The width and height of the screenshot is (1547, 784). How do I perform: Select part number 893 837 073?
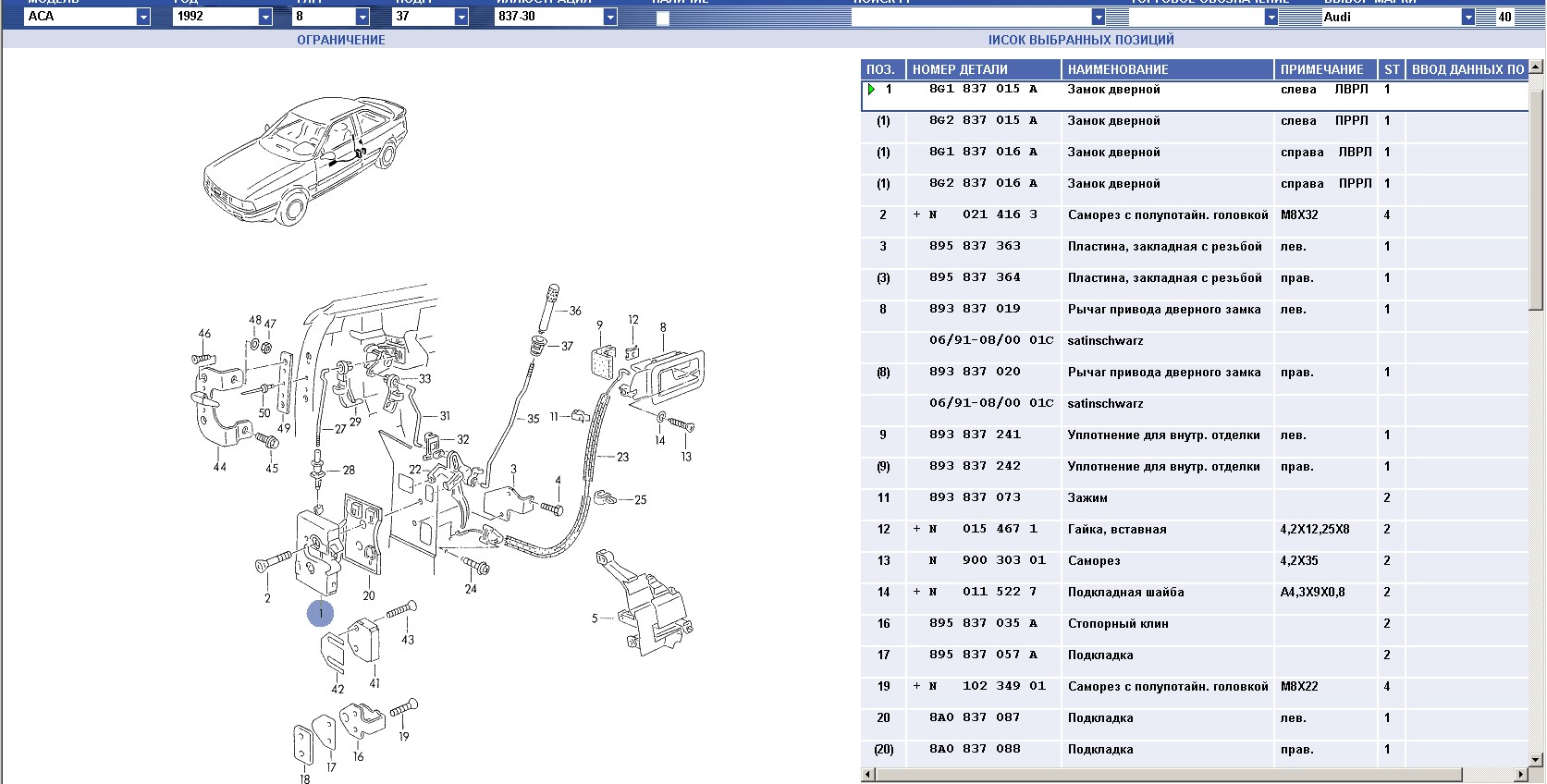click(x=975, y=498)
